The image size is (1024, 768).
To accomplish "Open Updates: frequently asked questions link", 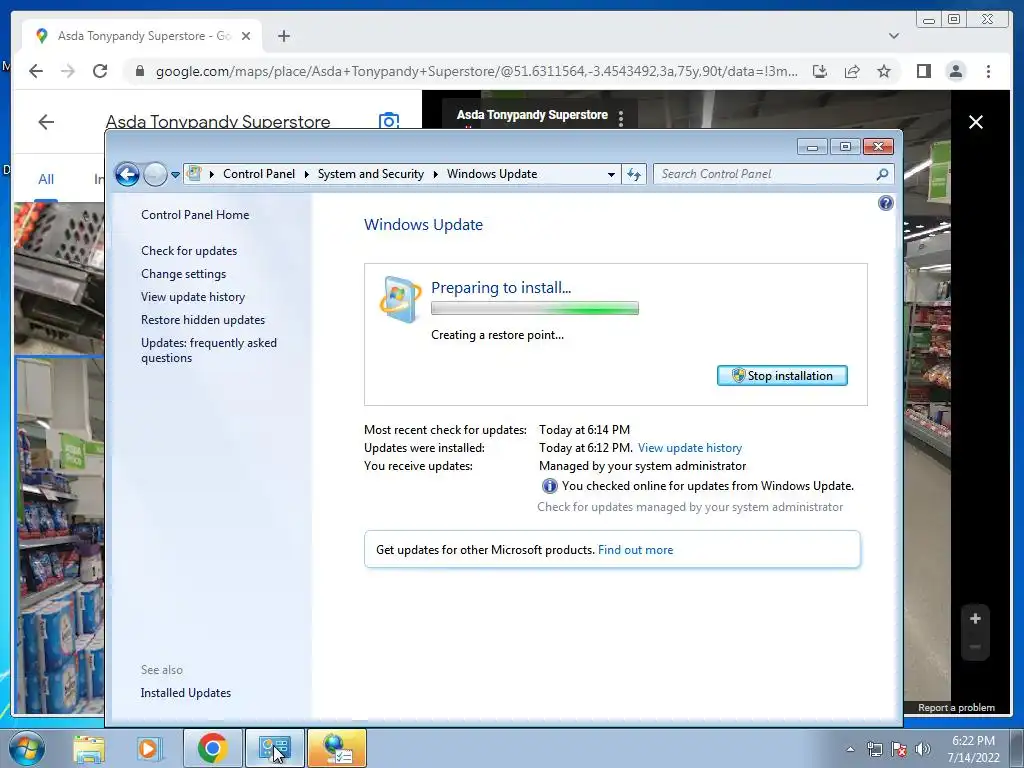I will 209,350.
